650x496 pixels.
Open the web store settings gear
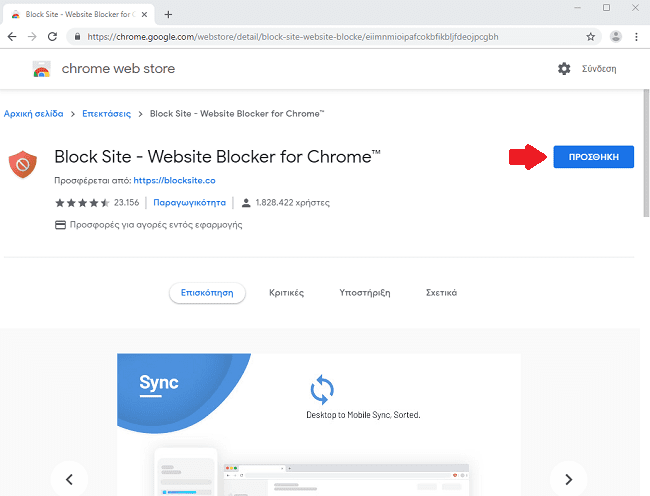(564, 69)
